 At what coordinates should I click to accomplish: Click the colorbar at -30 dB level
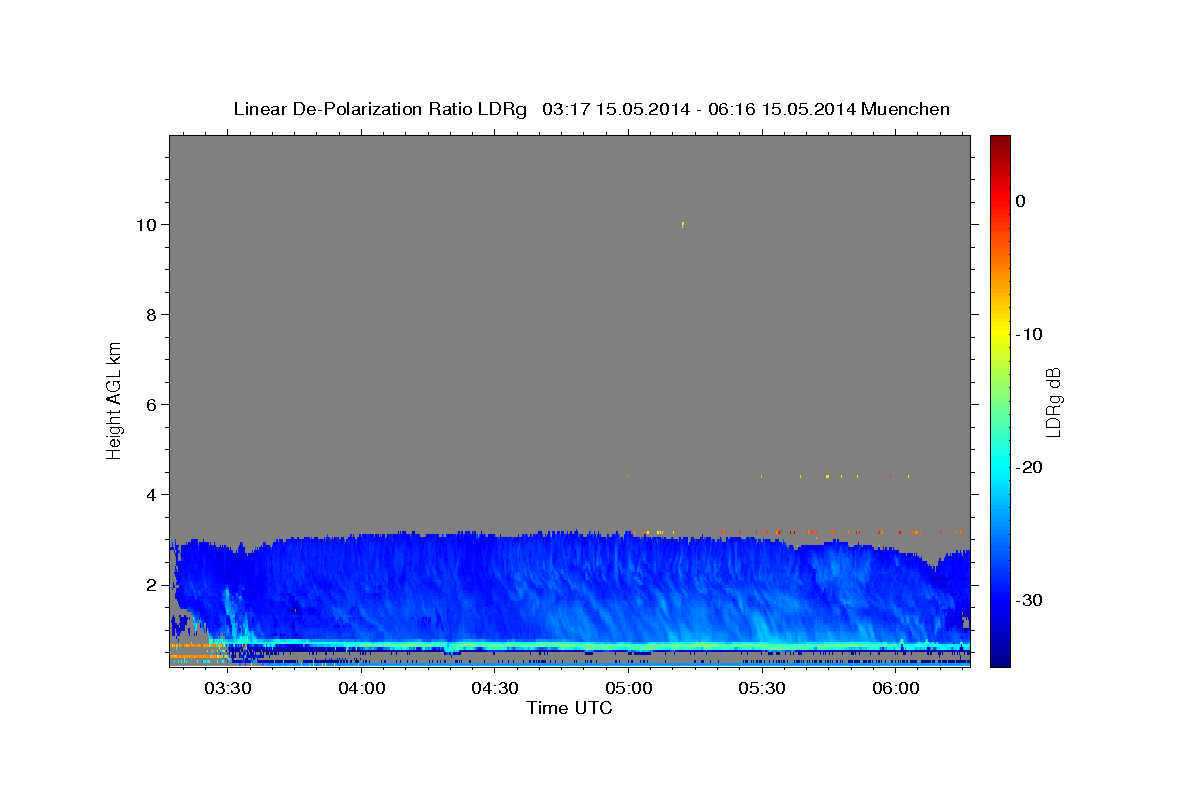(1000, 600)
